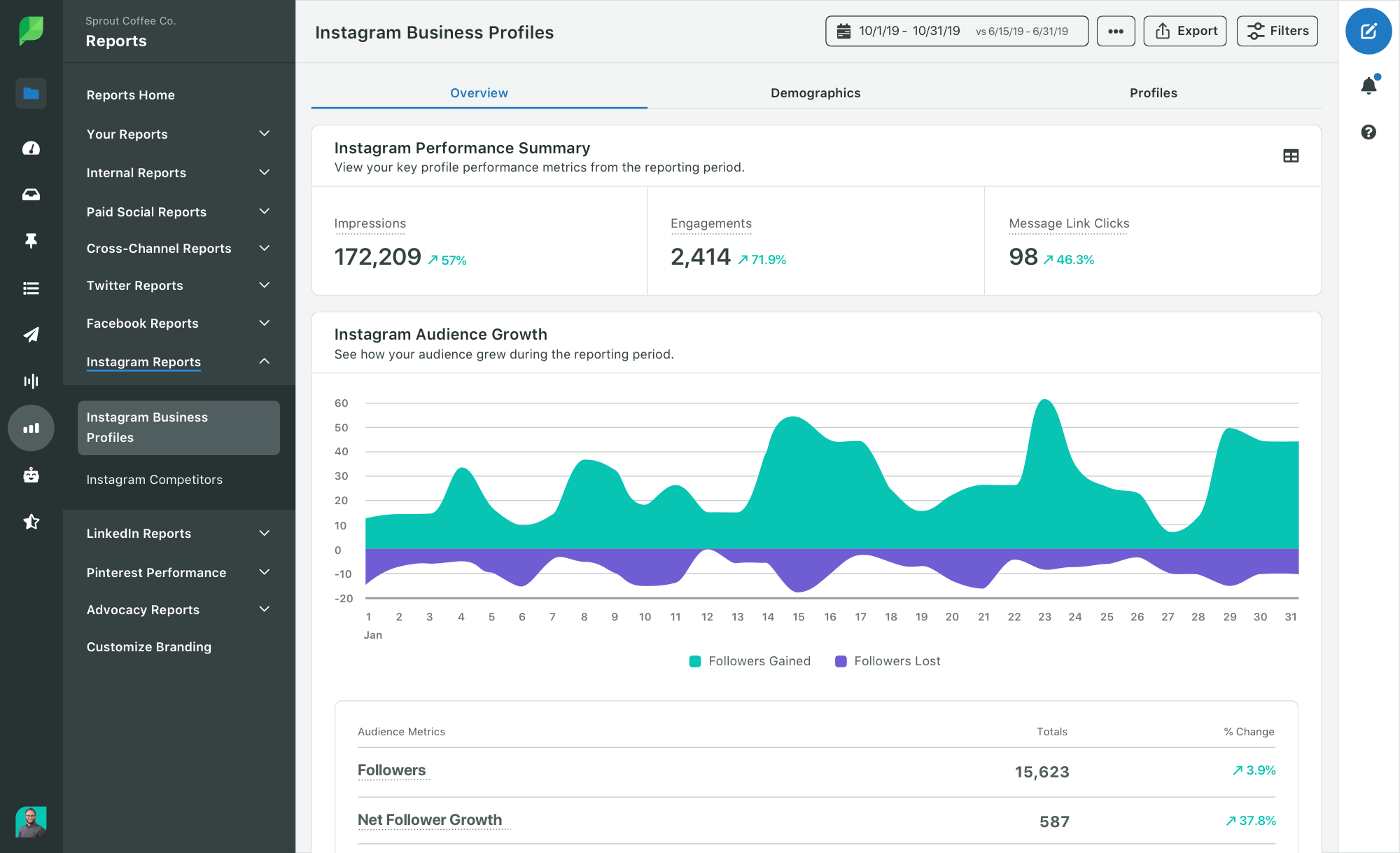Toggle Followers Gained in chart legend

749,660
